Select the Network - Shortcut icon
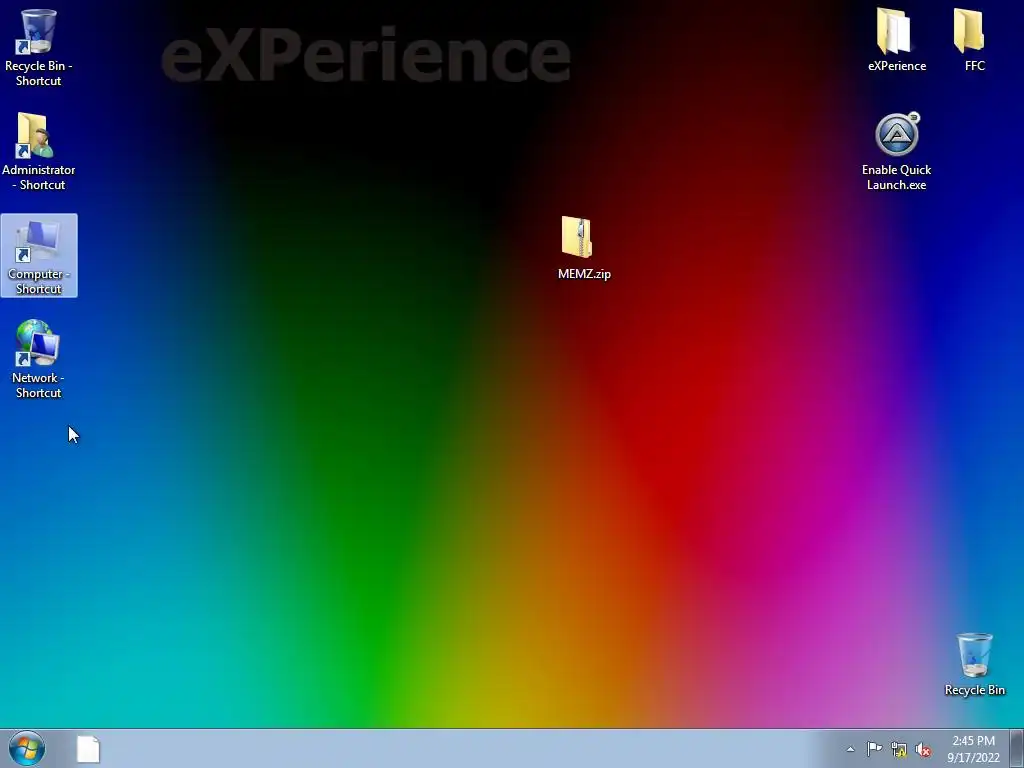This screenshot has height=768, width=1024. pyautogui.click(x=38, y=360)
